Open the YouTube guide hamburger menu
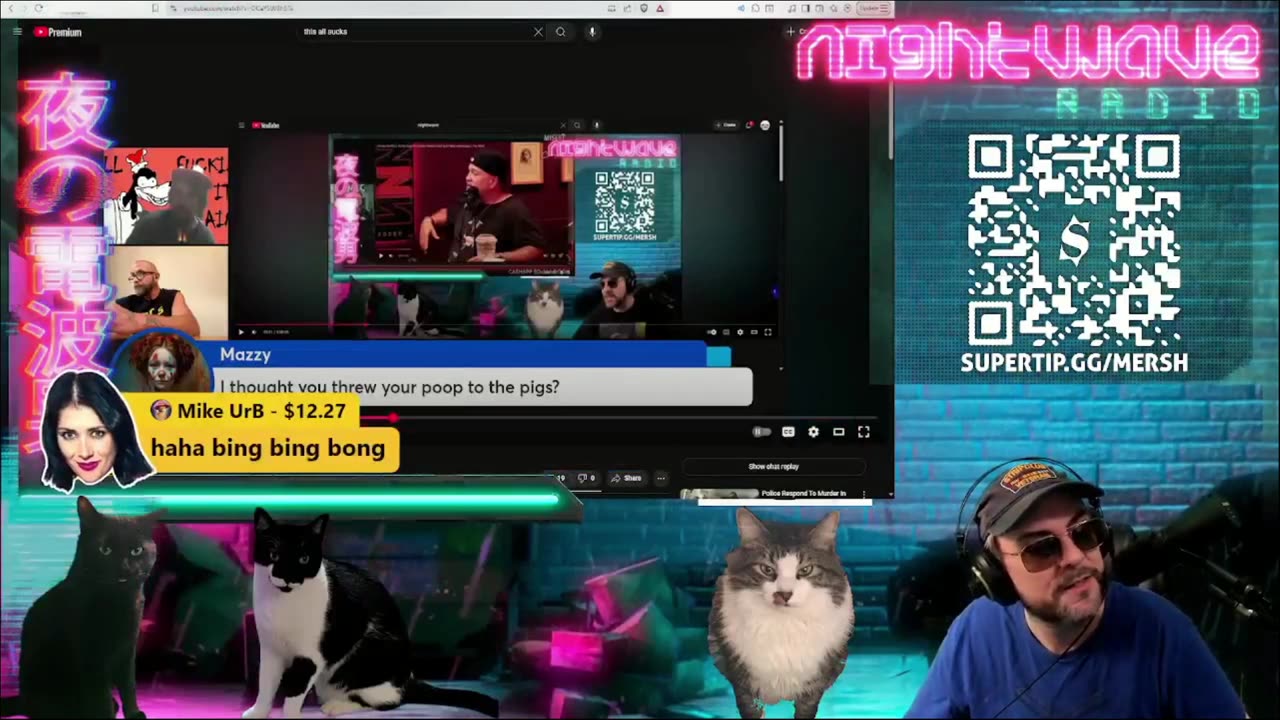This screenshot has width=1280, height=720. coord(17,32)
